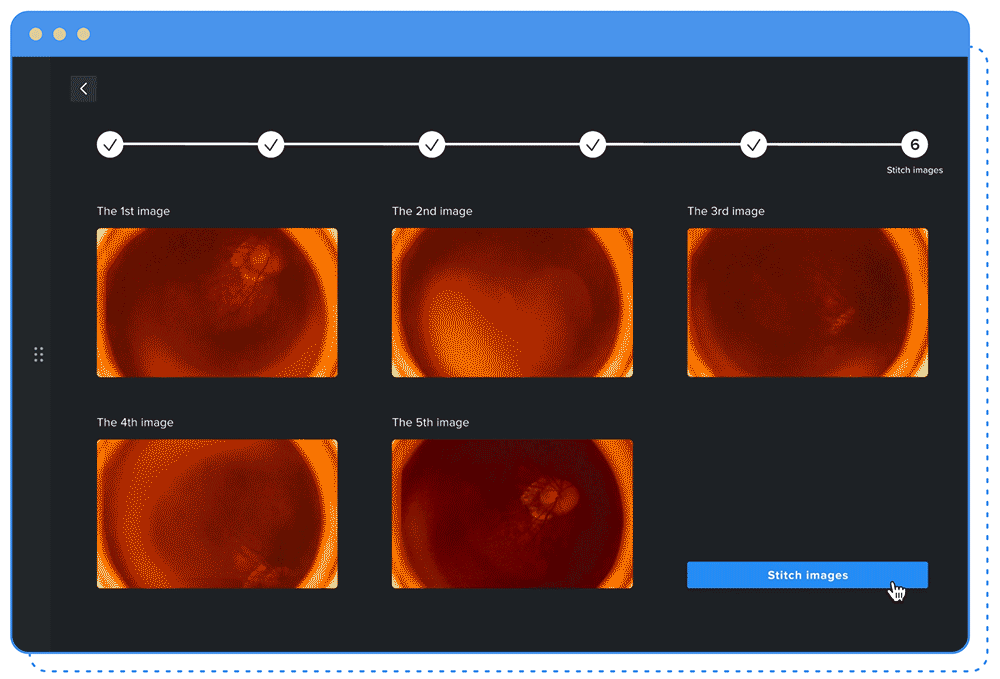The image size is (1000, 679).
Task: Click the third window control dot
Action: point(84,34)
